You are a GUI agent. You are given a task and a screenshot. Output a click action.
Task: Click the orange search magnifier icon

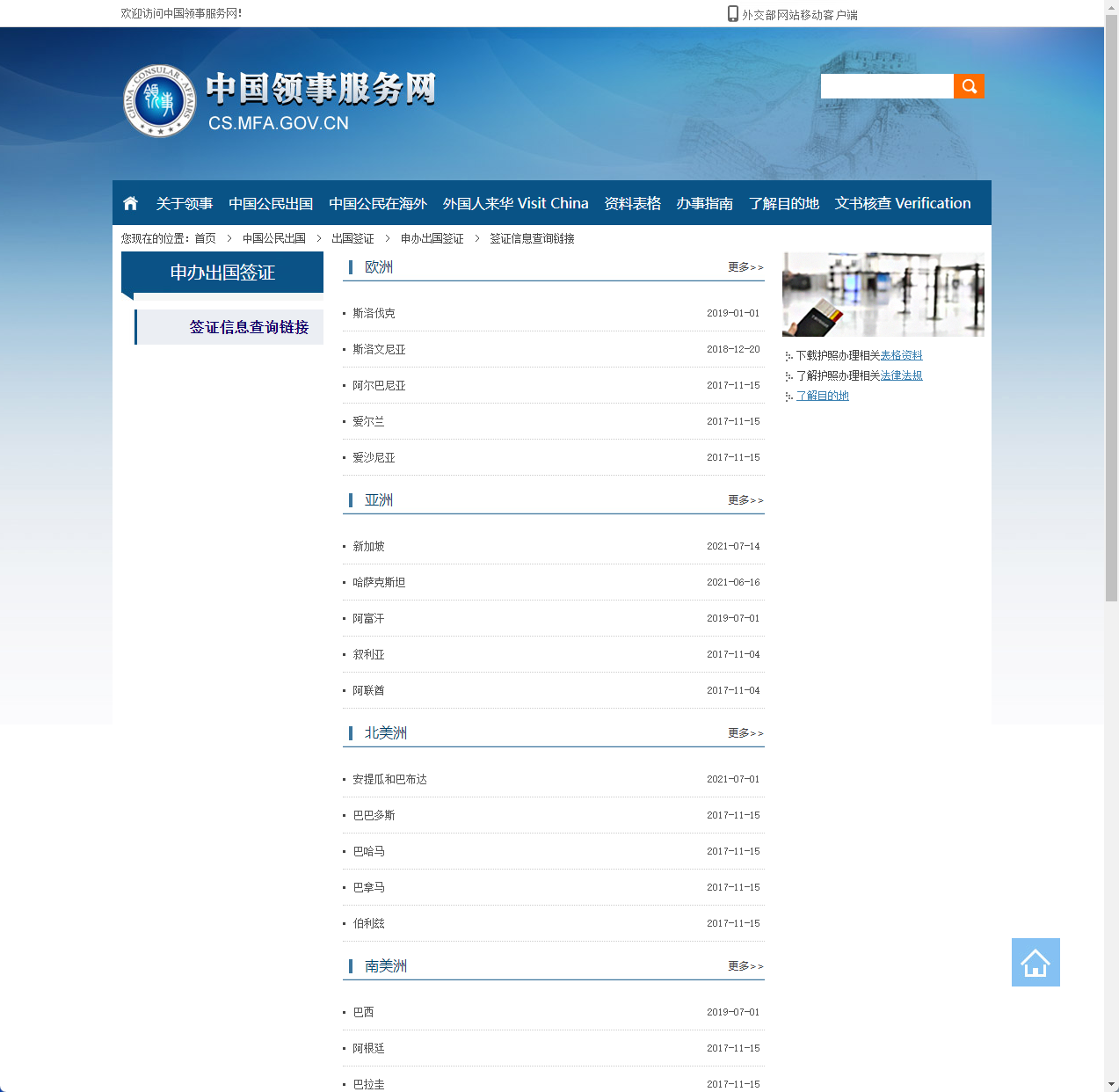click(969, 85)
